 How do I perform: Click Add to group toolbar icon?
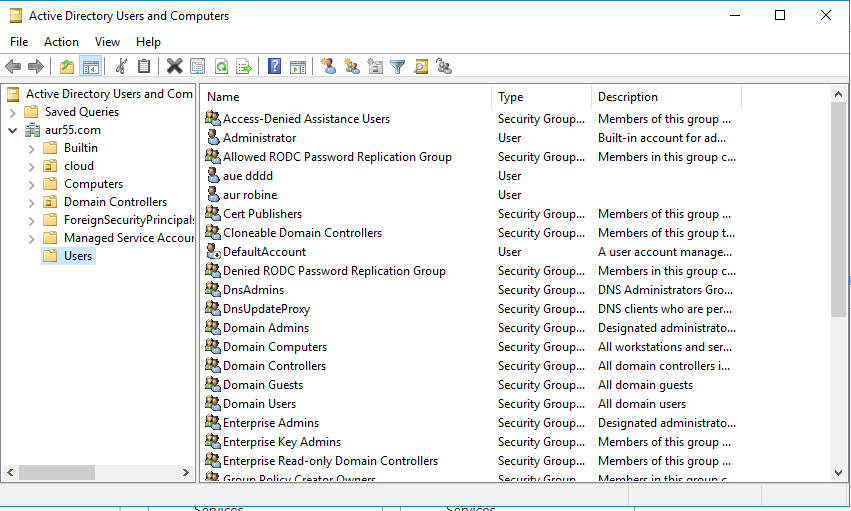444,67
